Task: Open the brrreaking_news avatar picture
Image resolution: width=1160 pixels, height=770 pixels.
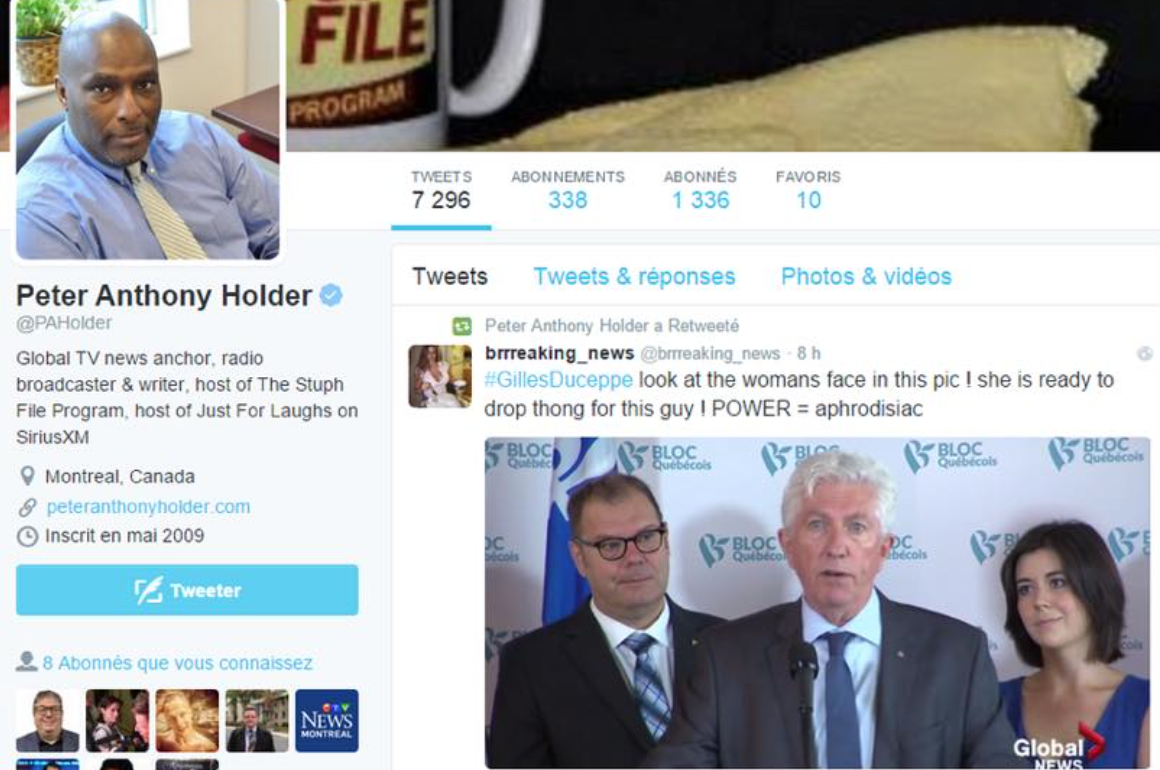Action: click(x=439, y=376)
